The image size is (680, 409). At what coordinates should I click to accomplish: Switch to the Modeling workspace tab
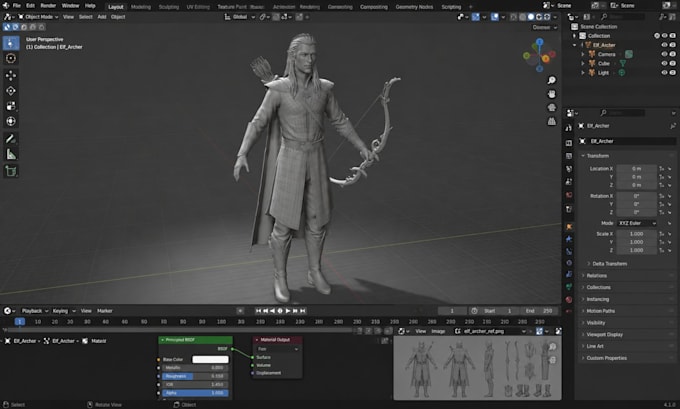(x=141, y=7)
